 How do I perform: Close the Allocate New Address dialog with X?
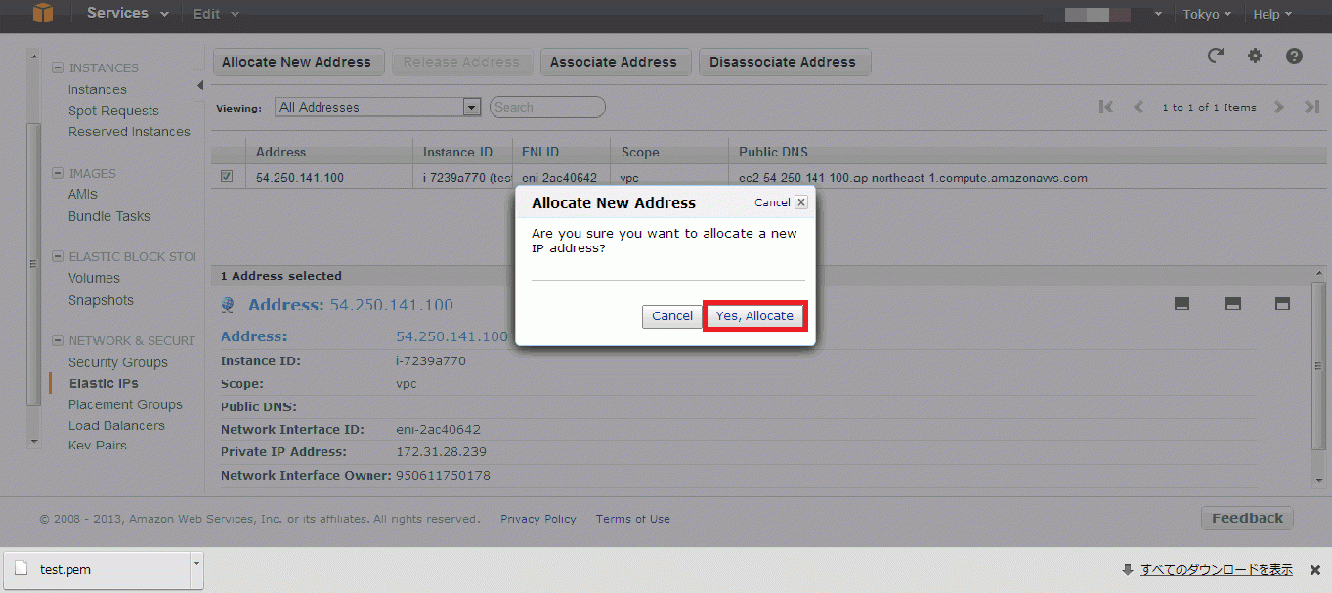click(x=801, y=202)
